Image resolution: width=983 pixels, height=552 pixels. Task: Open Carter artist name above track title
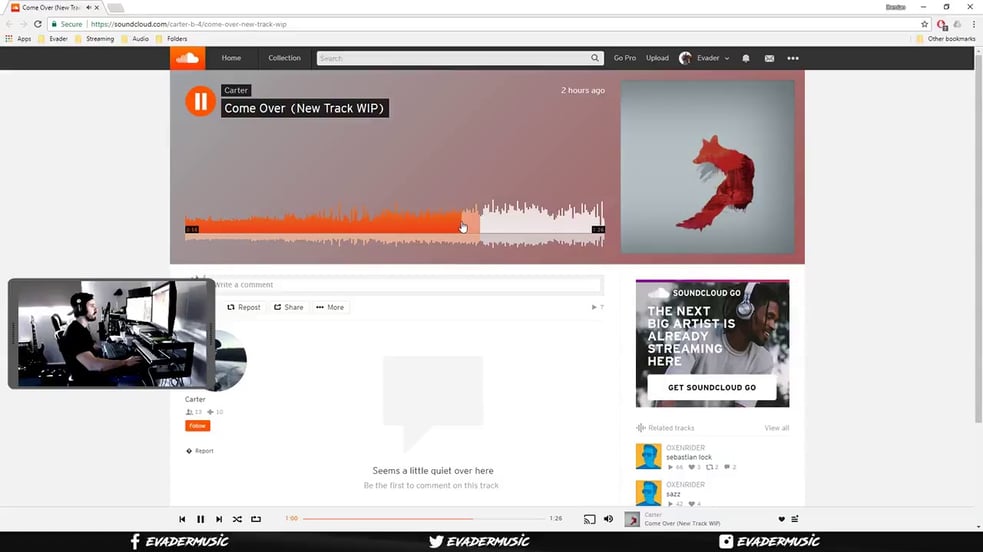click(236, 90)
